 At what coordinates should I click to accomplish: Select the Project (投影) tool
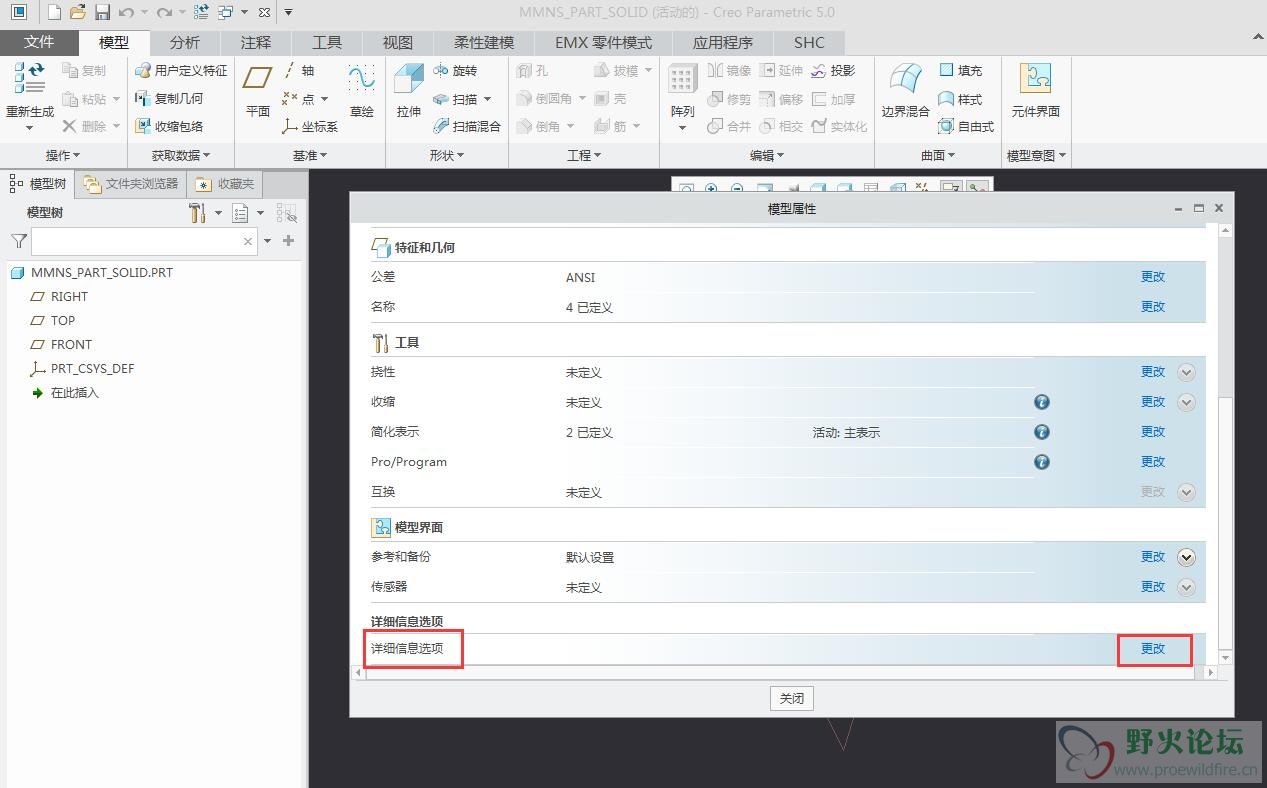833,71
